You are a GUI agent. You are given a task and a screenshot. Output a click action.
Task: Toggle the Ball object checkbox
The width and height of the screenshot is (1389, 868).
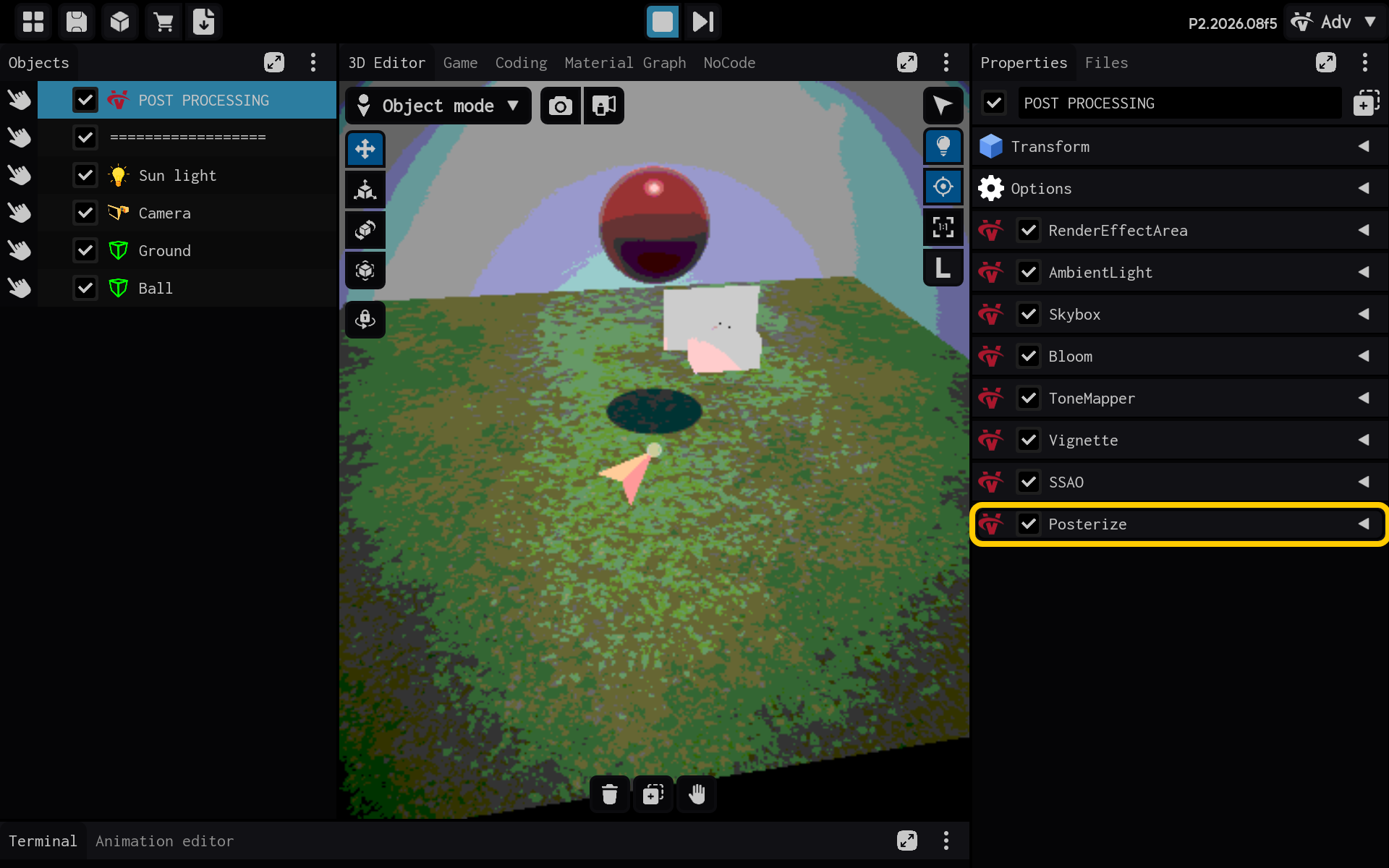[x=85, y=288]
